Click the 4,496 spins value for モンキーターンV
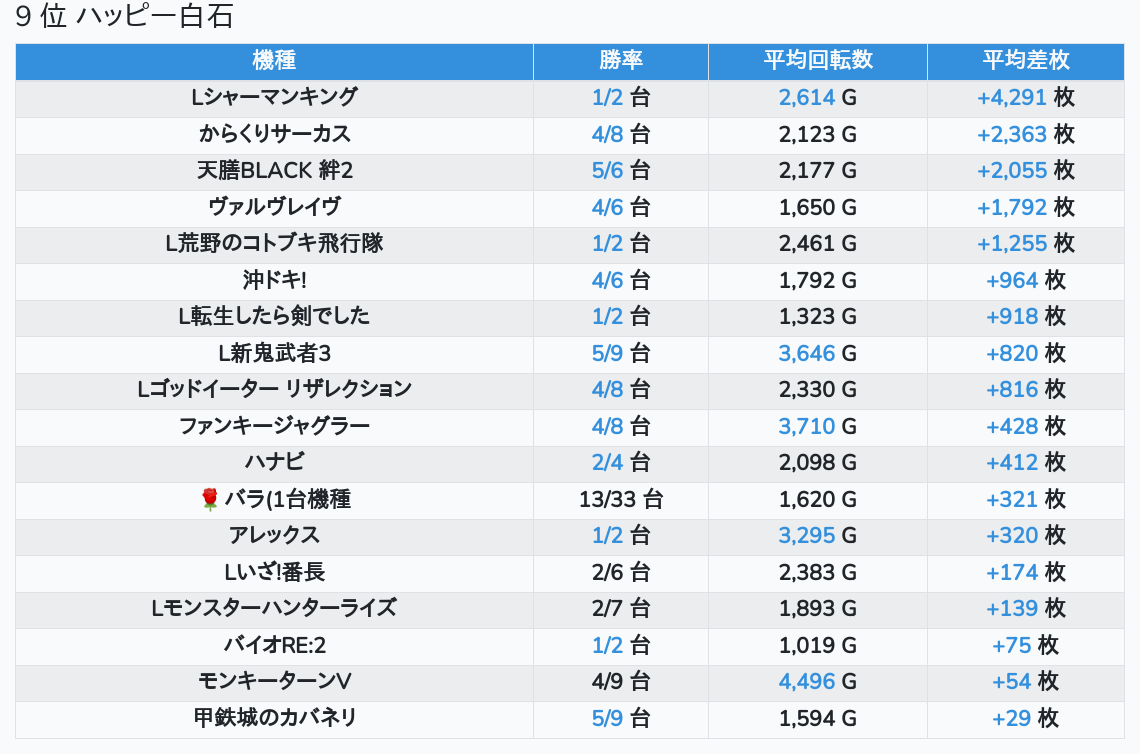Screen dimensions: 1140x754 [806, 681]
